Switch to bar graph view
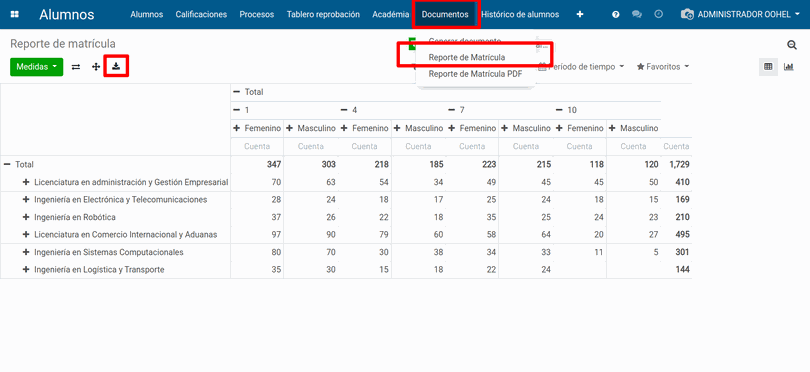 tap(788, 67)
